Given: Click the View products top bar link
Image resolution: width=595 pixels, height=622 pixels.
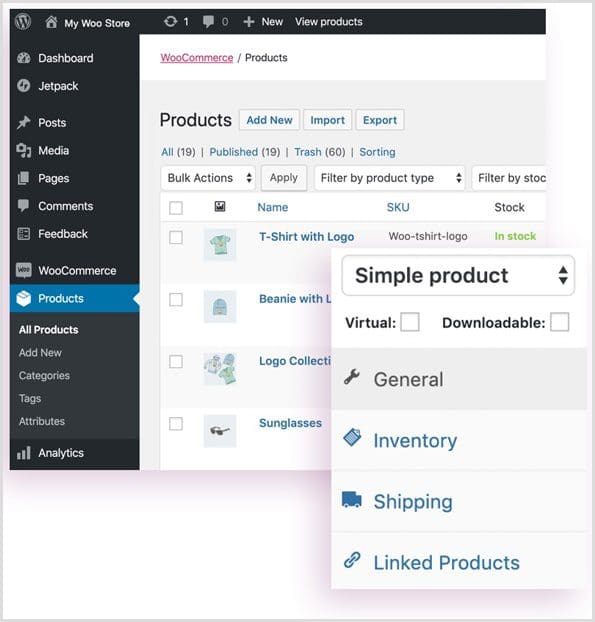Looking at the screenshot, I should pyautogui.click(x=328, y=22).
